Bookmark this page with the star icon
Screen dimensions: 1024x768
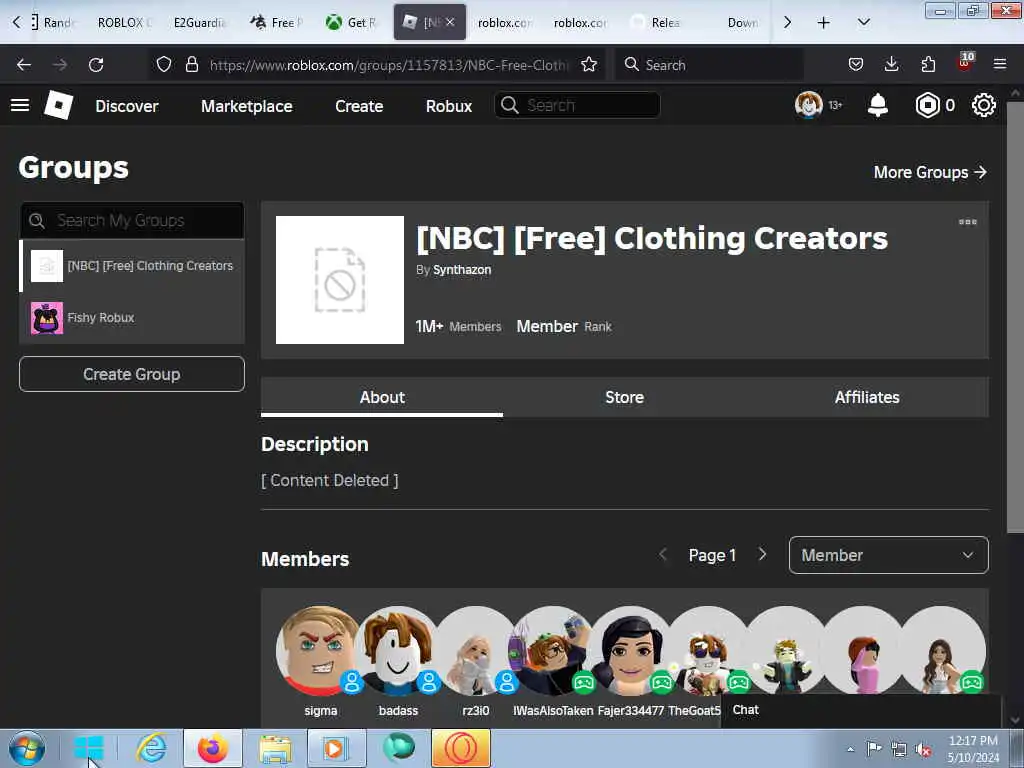[589, 65]
